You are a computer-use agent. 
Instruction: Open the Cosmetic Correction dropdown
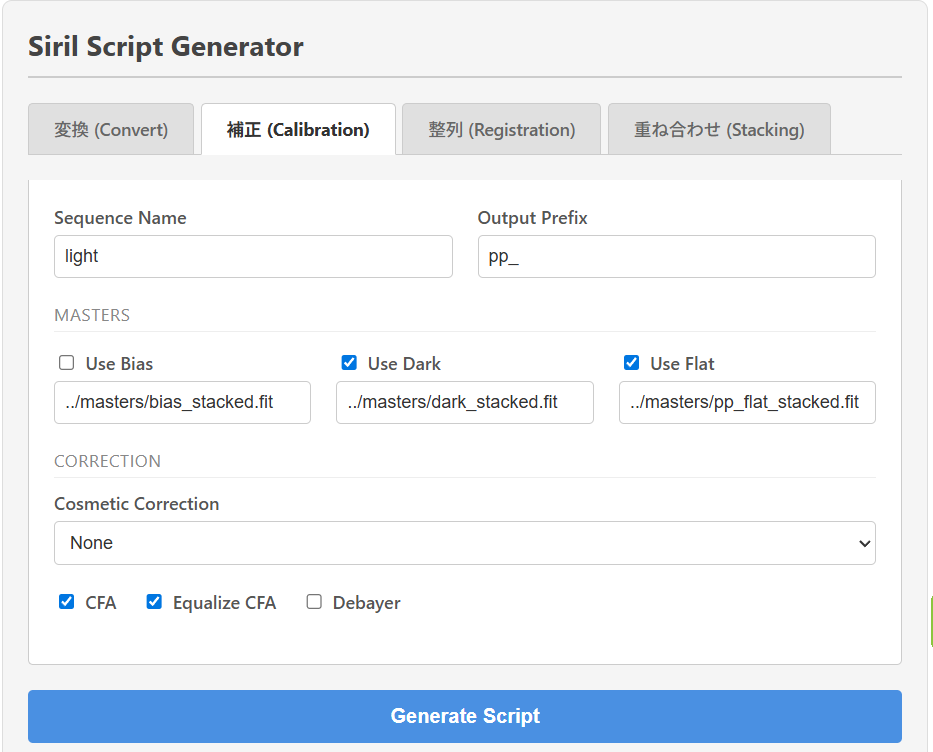(x=465, y=543)
